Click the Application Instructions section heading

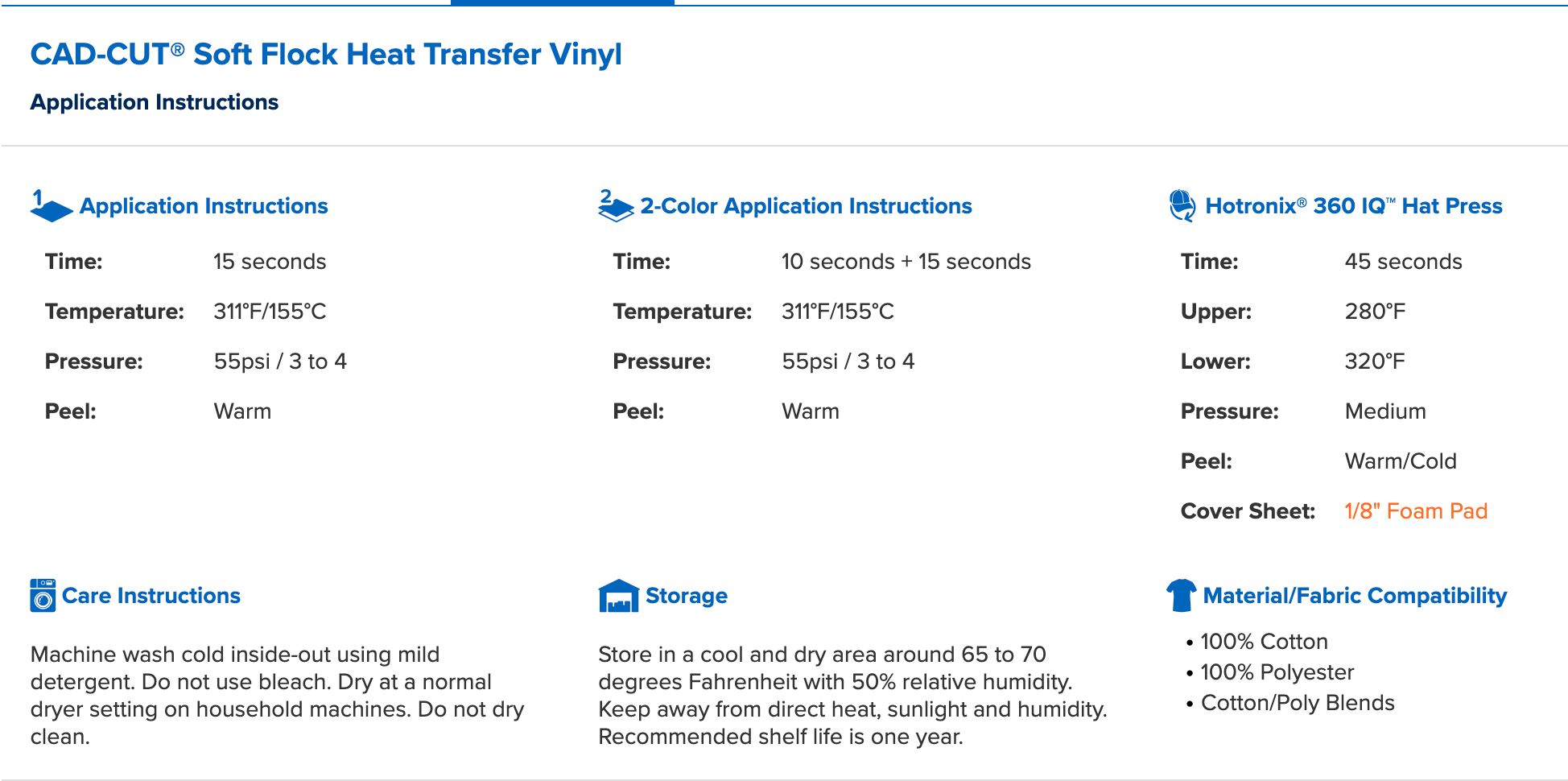point(204,206)
